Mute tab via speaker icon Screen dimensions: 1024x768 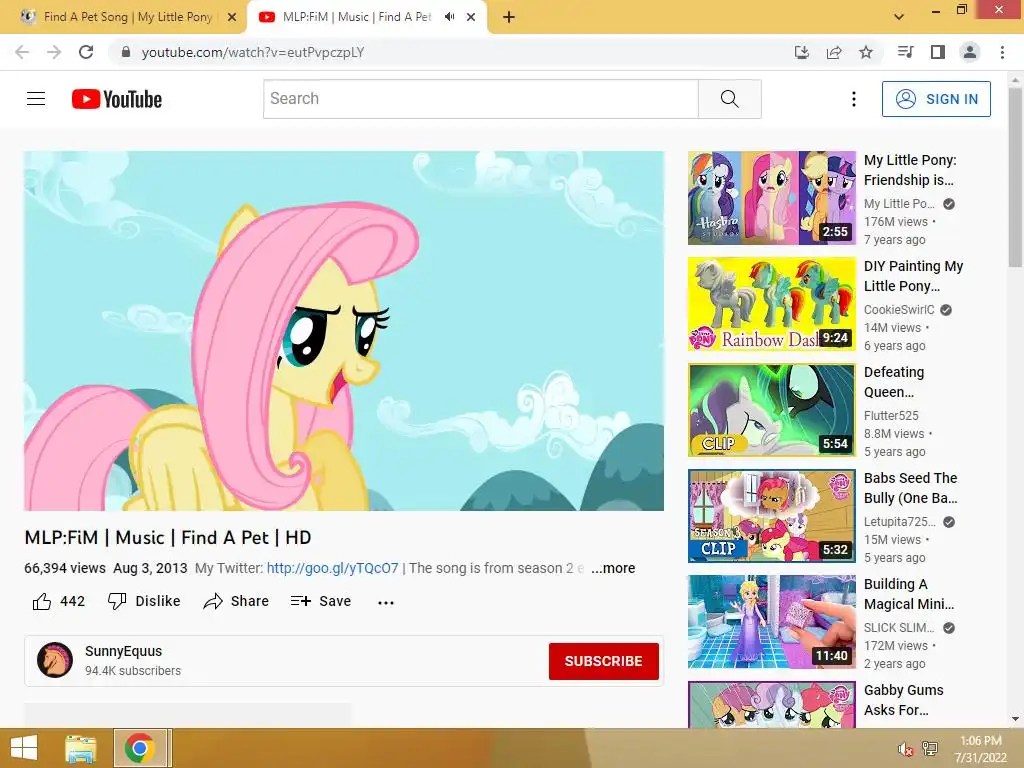449,17
